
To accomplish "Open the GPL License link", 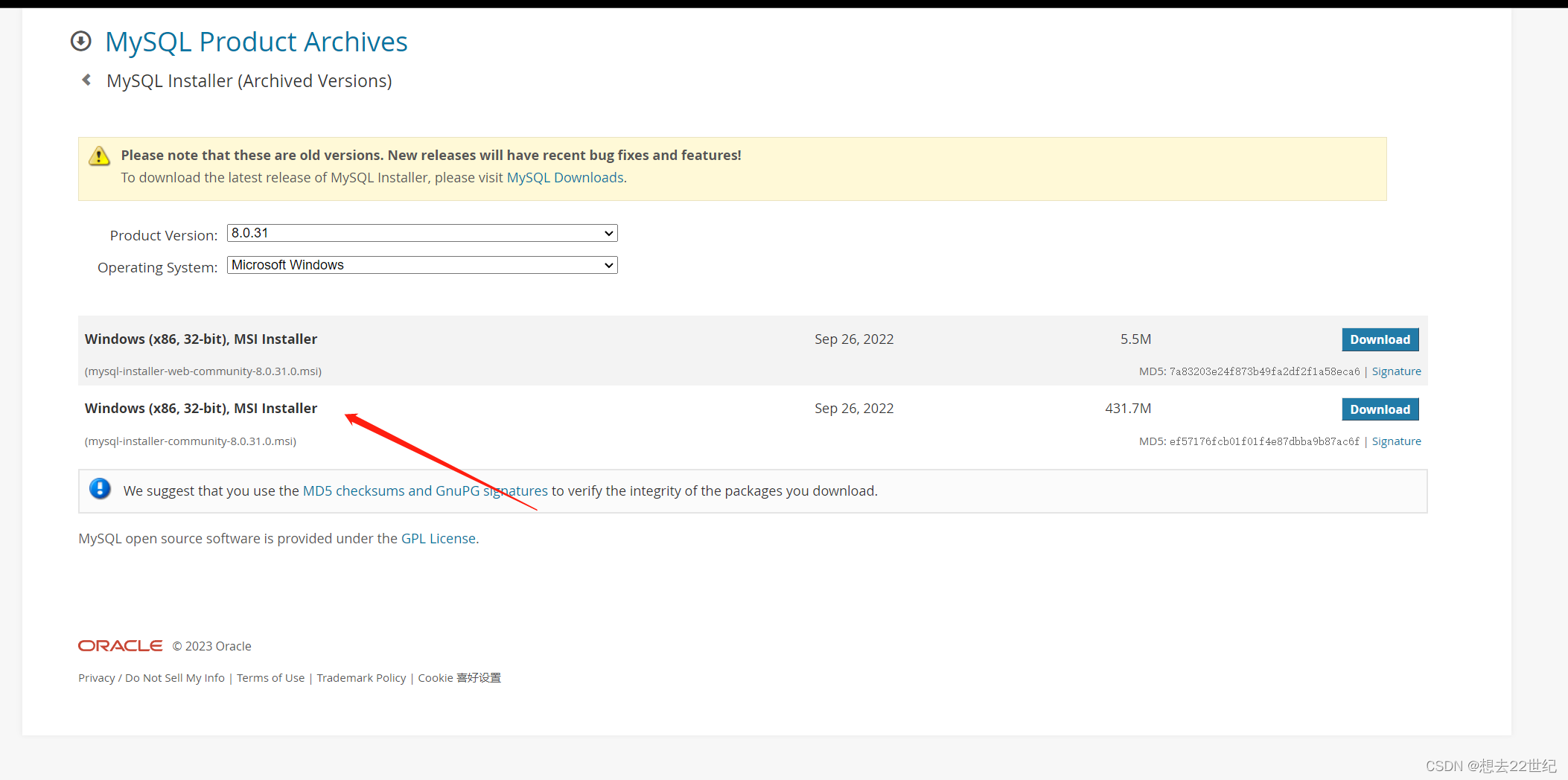I will [439, 538].
